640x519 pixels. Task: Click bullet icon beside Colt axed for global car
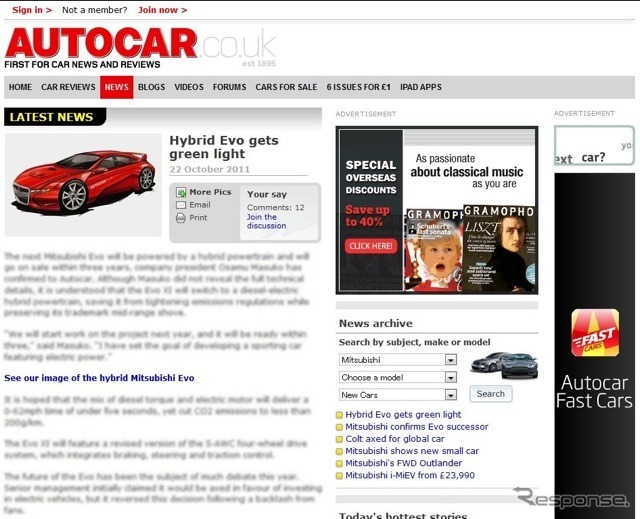339,439
